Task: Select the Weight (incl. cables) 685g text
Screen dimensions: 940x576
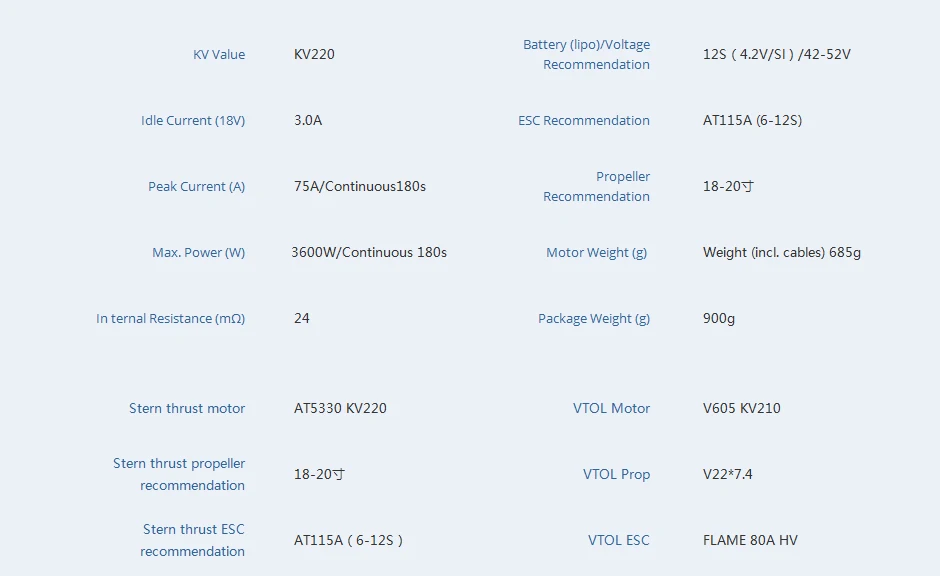Action: coord(782,252)
